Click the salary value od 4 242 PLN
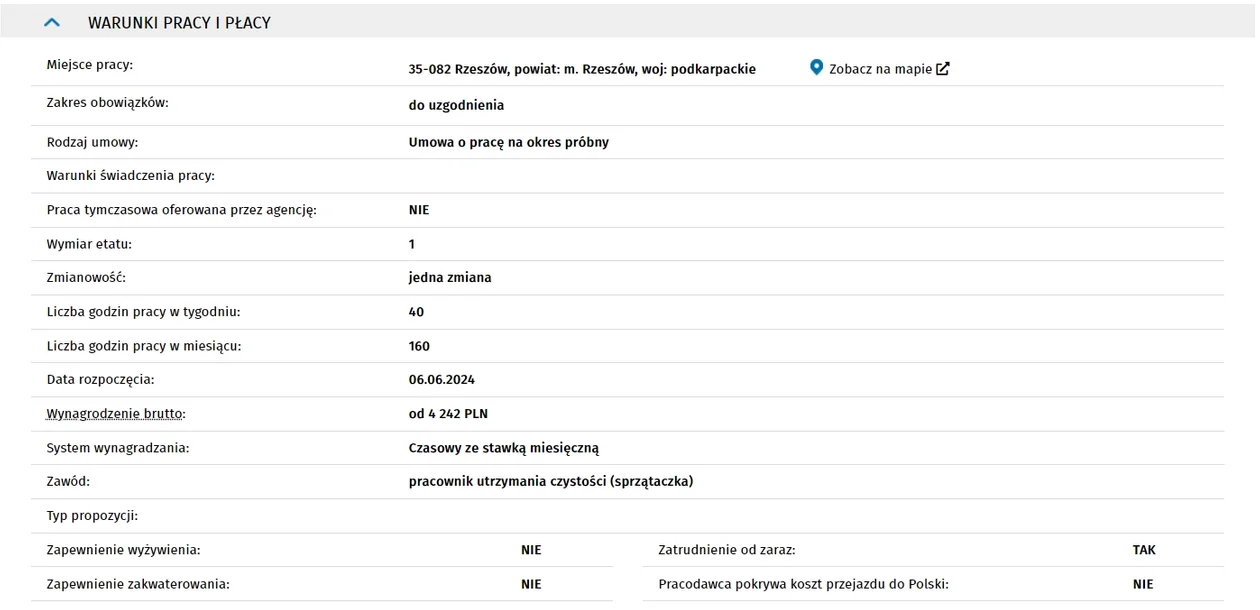 pos(448,413)
